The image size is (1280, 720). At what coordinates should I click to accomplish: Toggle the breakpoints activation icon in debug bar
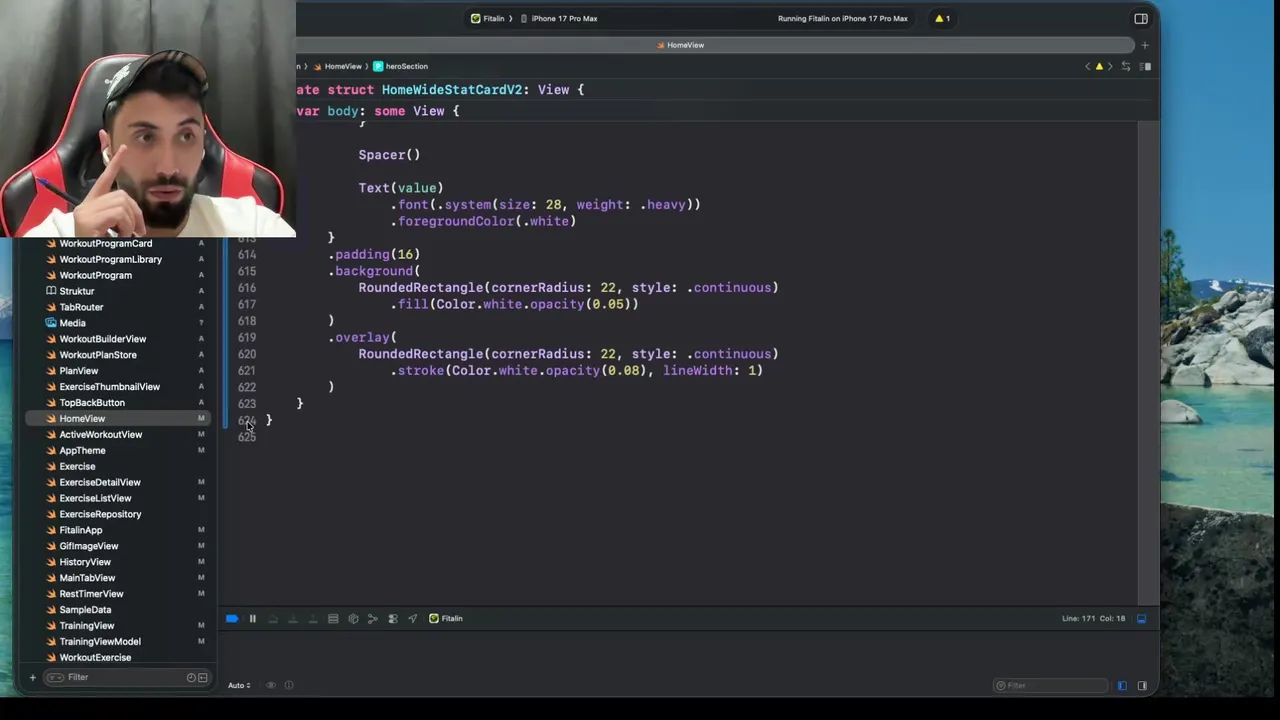click(x=232, y=619)
